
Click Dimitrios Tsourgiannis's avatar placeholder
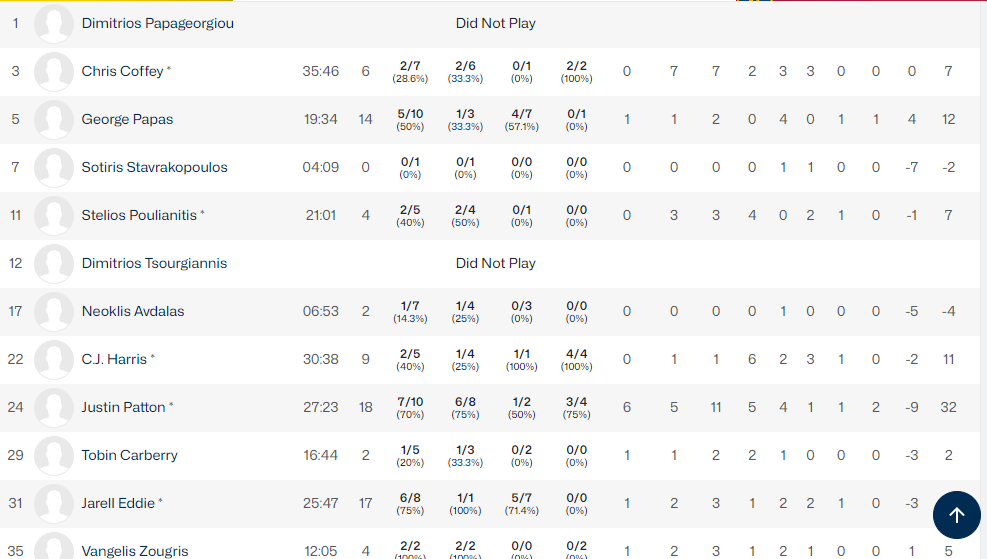pyautogui.click(x=54, y=264)
